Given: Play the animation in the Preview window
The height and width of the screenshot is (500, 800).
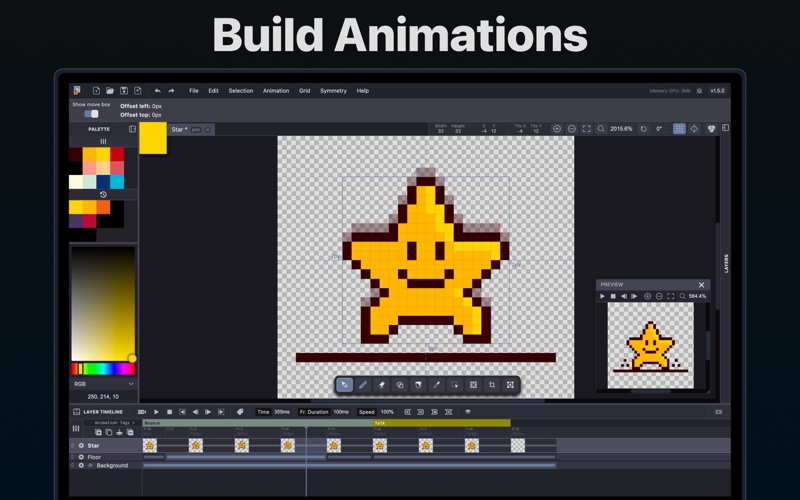Looking at the screenshot, I should pyautogui.click(x=602, y=296).
